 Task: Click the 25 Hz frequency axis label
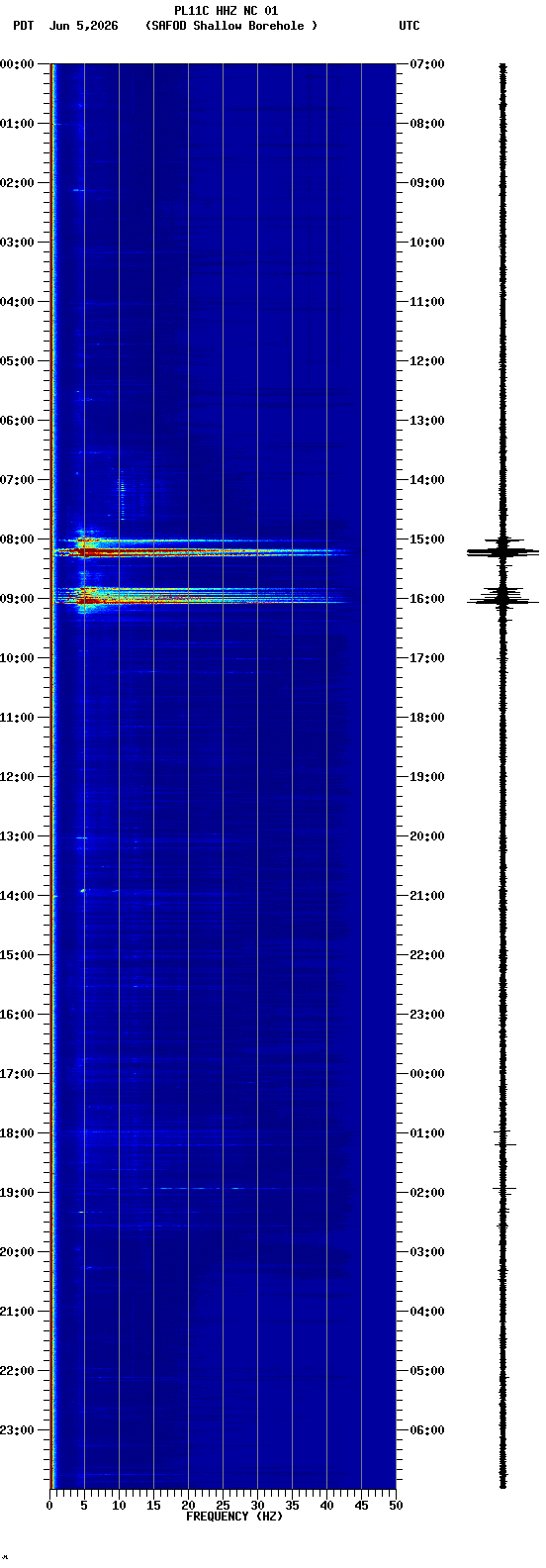click(223, 1506)
